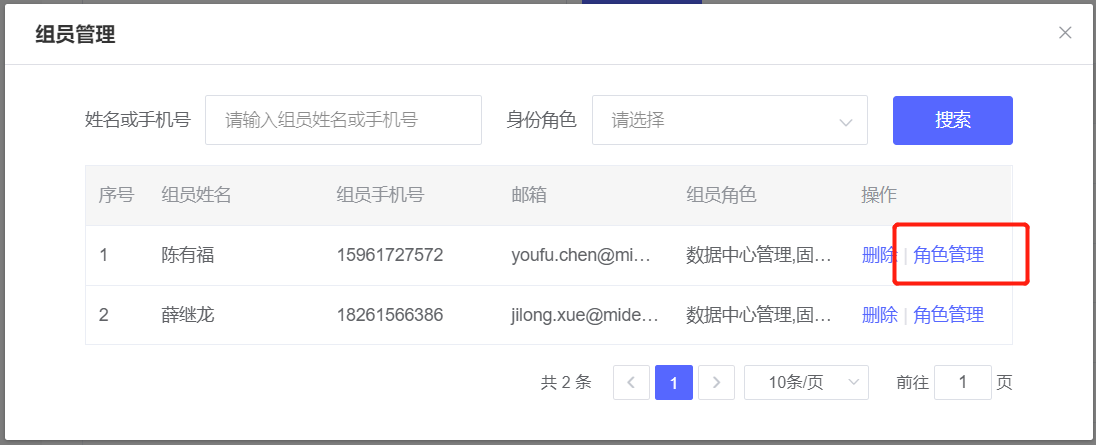Image resolution: width=1096 pixels, height=445 pixels.
Task: Click the 组员姓名 column header
Action: 197,195
